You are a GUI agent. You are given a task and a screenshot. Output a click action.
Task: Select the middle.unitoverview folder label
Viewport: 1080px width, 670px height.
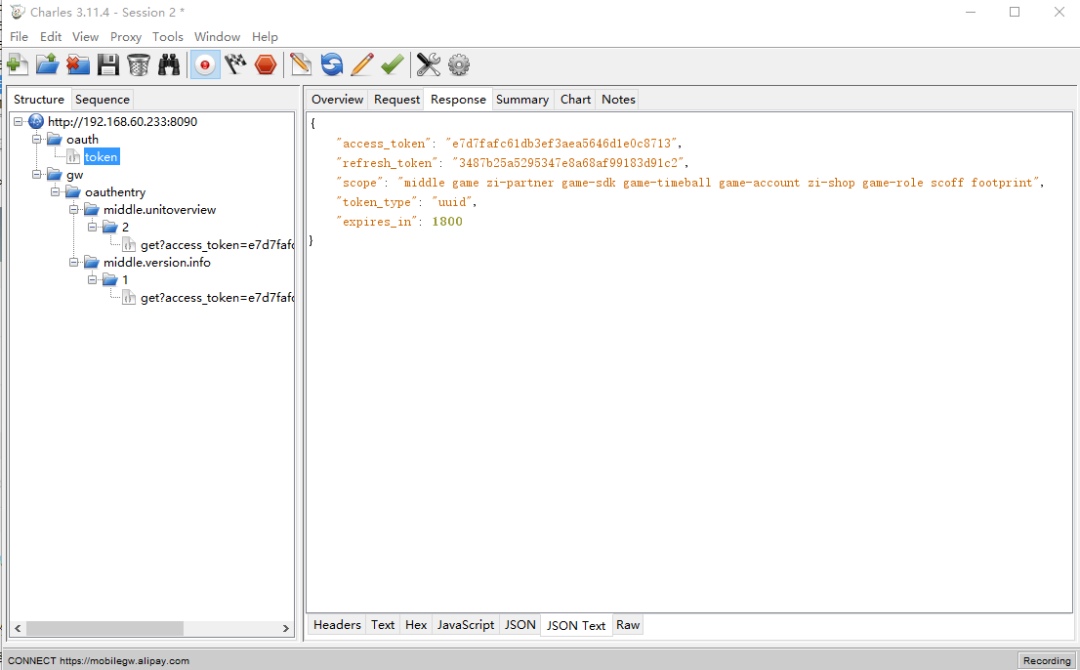[x=159, y=209]
